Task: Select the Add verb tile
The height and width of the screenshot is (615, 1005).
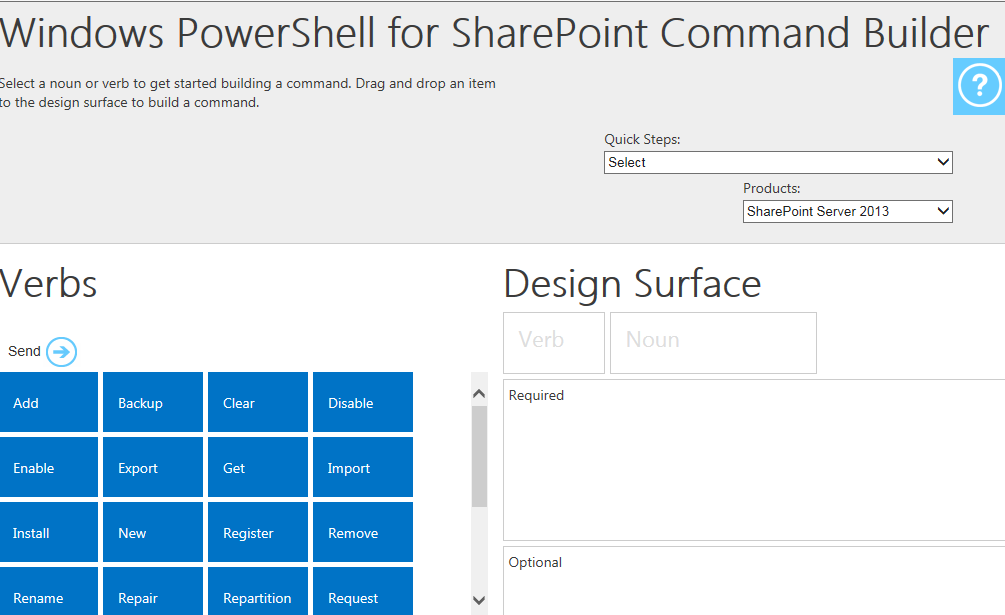Action: click(x=49, y=402)
